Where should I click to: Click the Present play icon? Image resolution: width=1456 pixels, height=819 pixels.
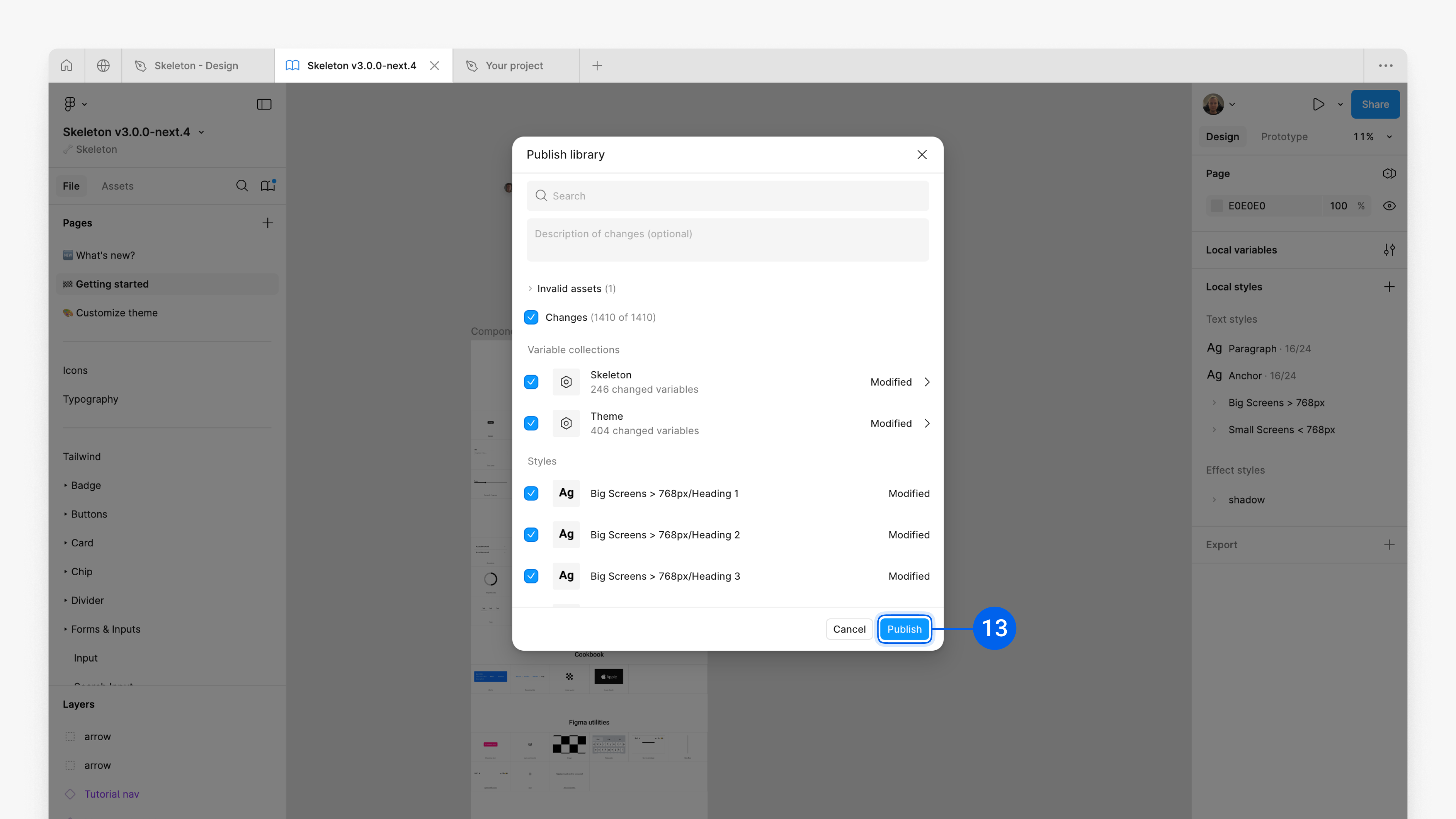pyautogui.click(x=1318, y=104)
